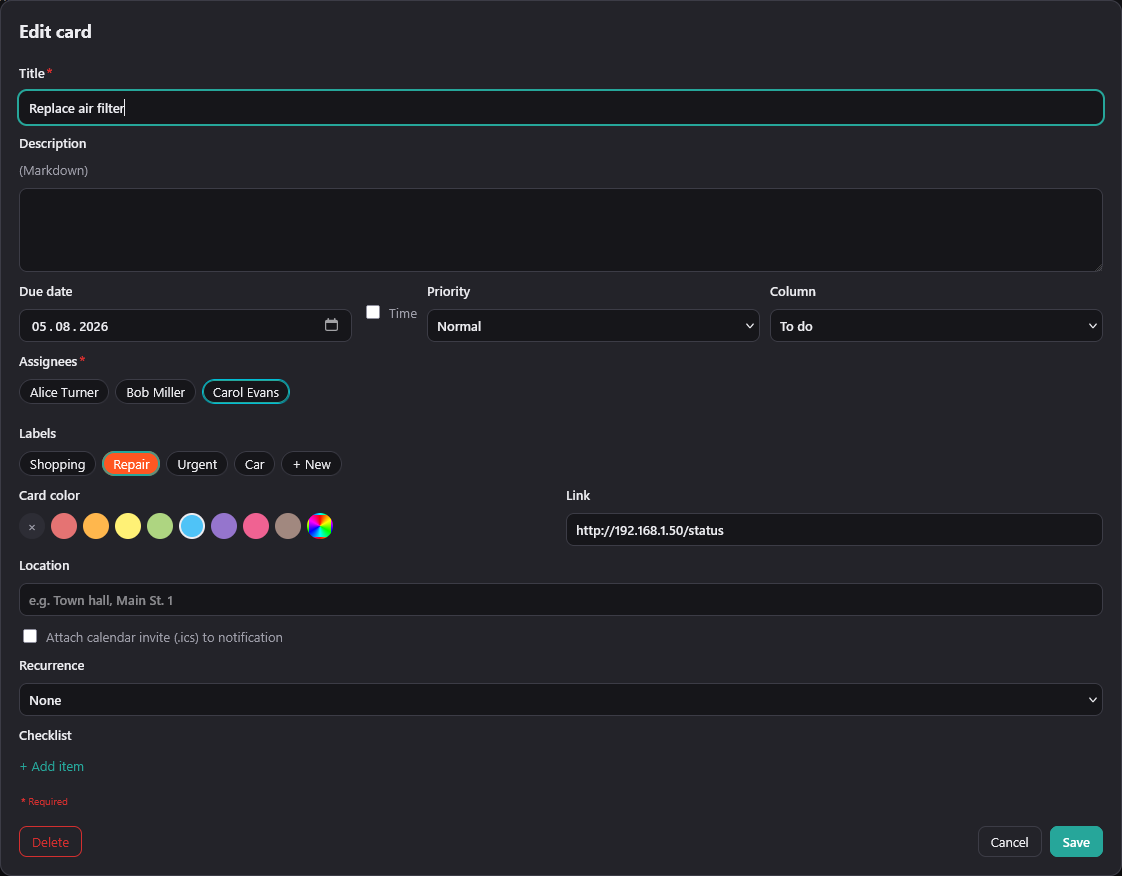This screenshot has width=1122, height=876.
Task: Click the Link field with the status URL
Action: click(834, 530)
